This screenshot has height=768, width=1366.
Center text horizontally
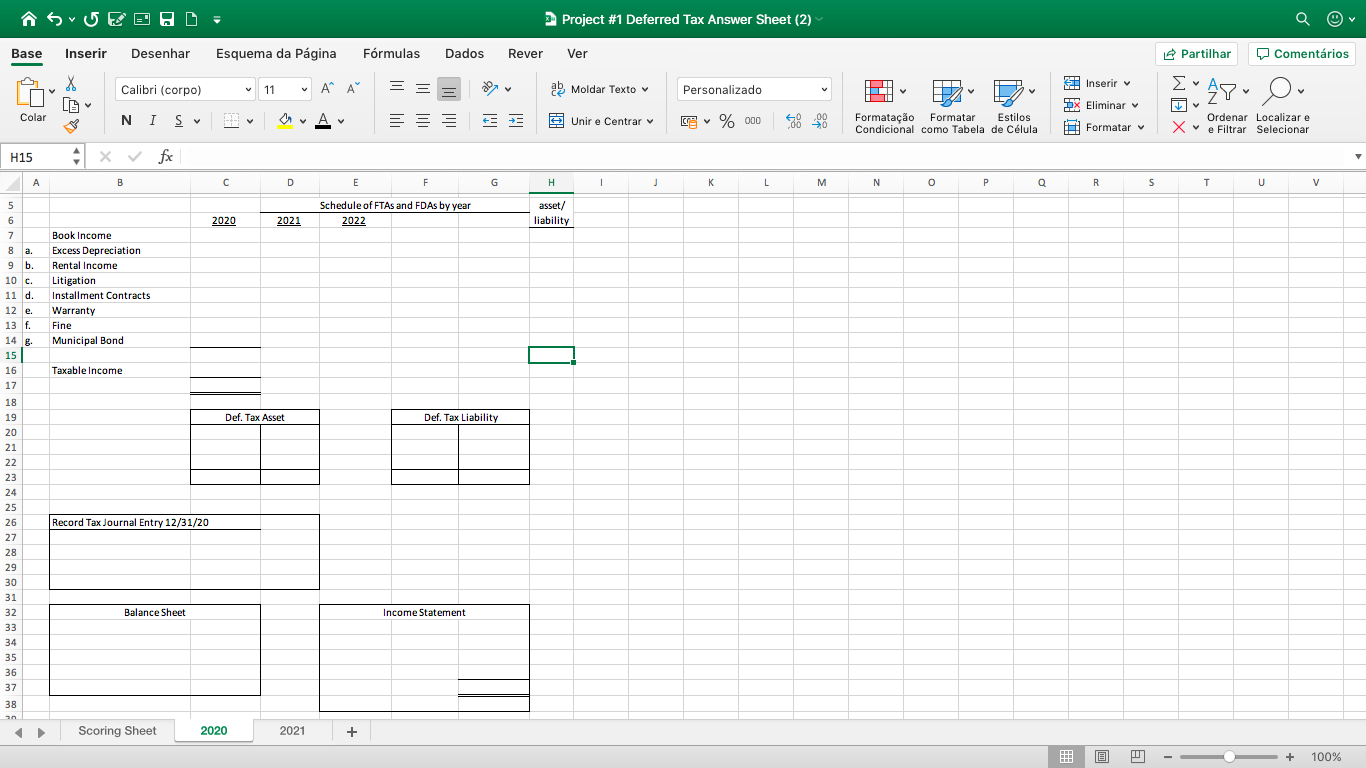(x=423, y=121)
